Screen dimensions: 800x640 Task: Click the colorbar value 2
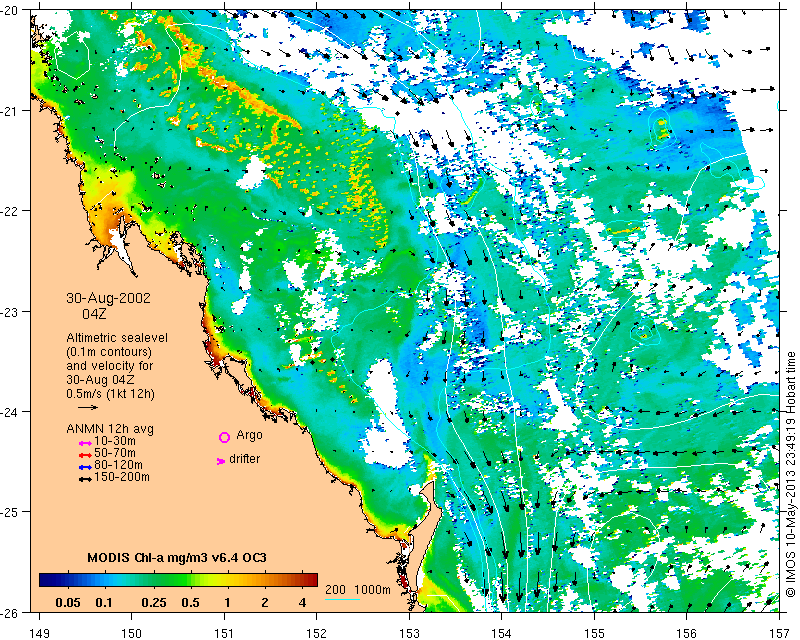(265, 603)
